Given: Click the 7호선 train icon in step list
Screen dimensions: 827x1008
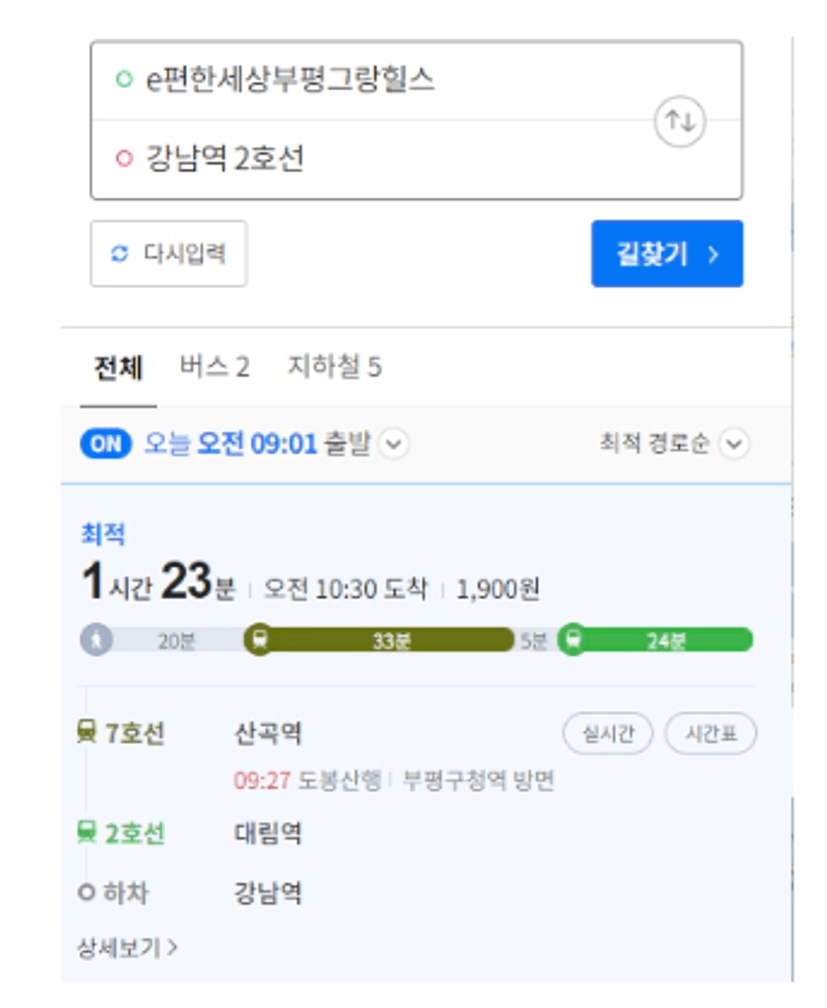Looking at the screenshot, I should coord(86,732).
